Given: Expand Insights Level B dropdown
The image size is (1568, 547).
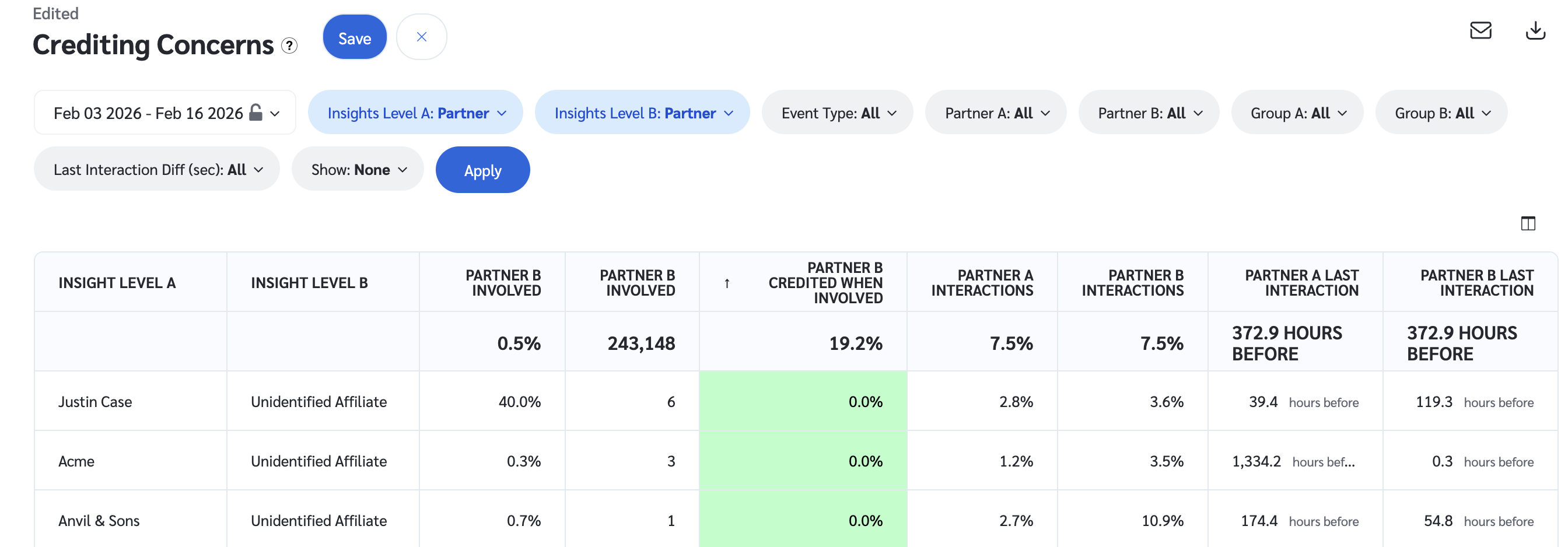Looking at the screenshot, I should (642, 113).
